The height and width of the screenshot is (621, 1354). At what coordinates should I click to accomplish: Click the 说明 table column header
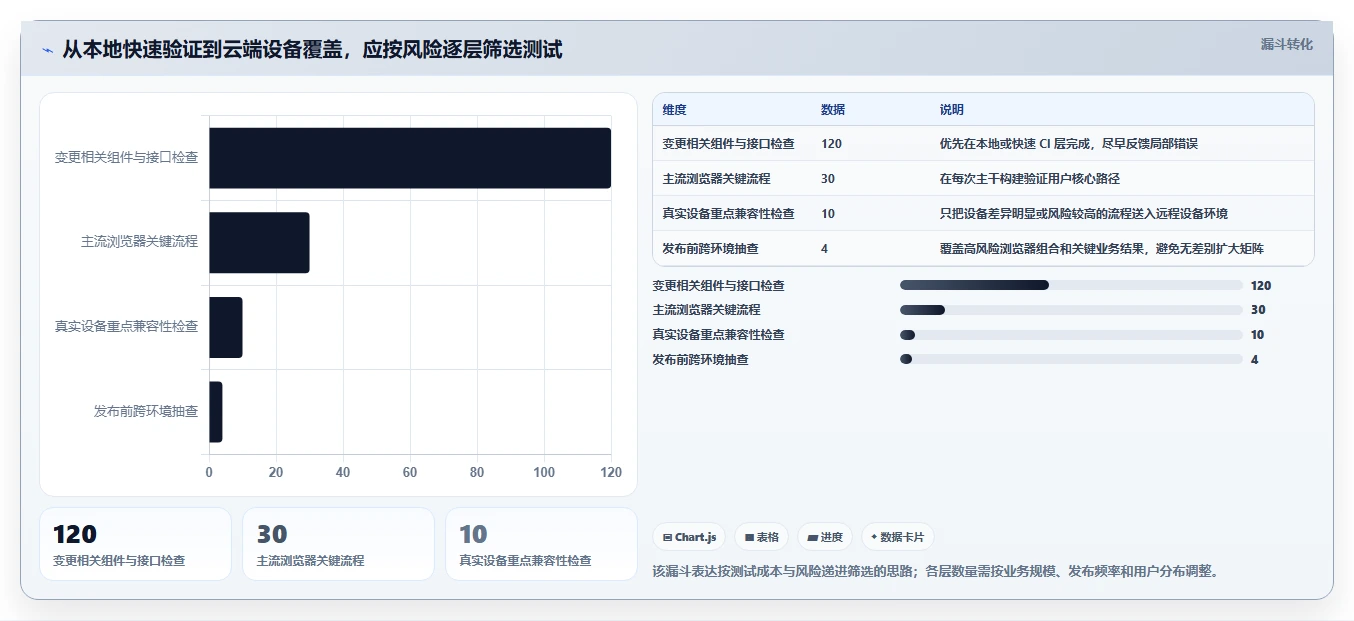click(x=952, y=110)
